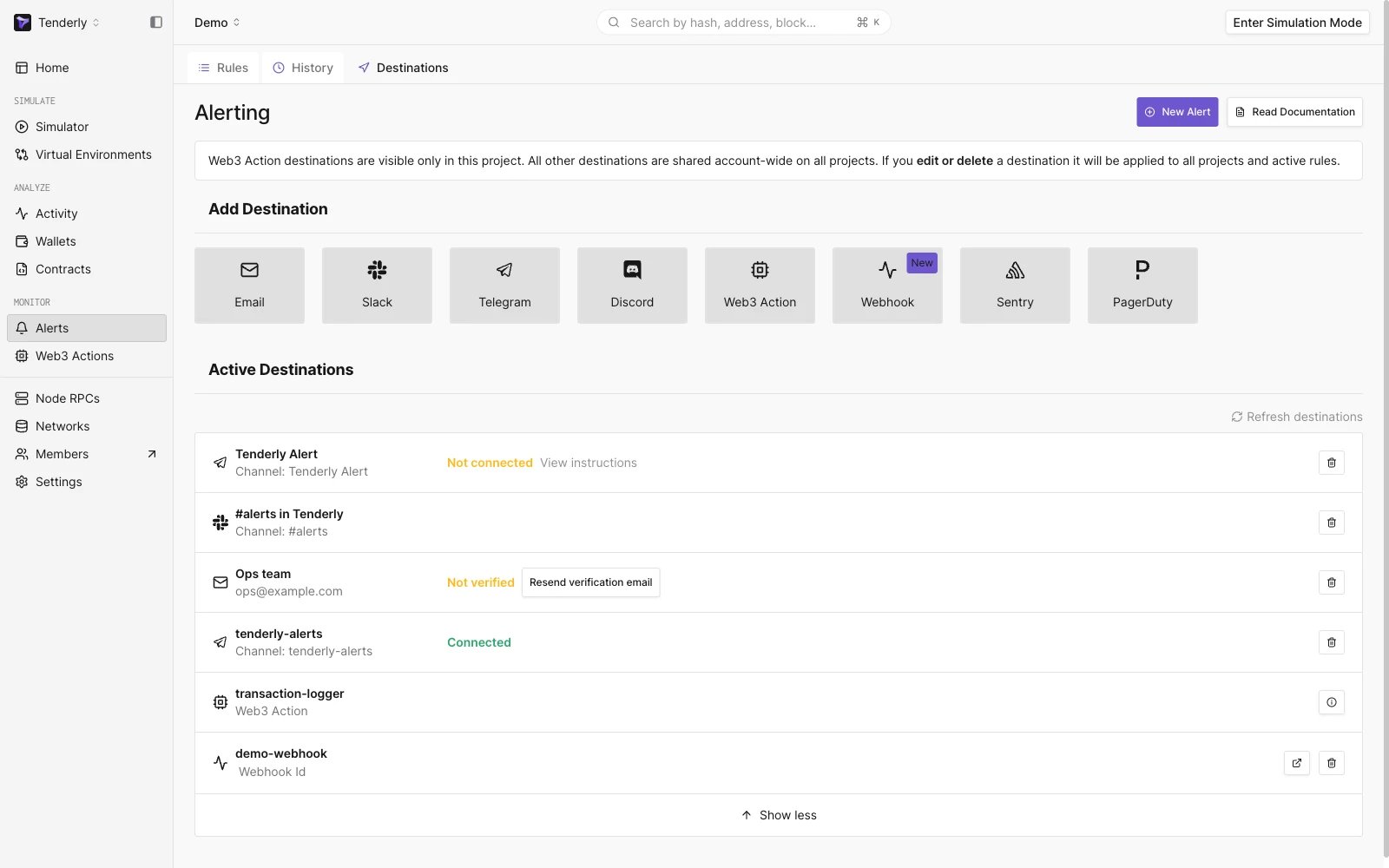The width and height of the screenshot is (1389, 868).
Task: Select Alerts in the Monitor section
Action: tap(87, 328)
